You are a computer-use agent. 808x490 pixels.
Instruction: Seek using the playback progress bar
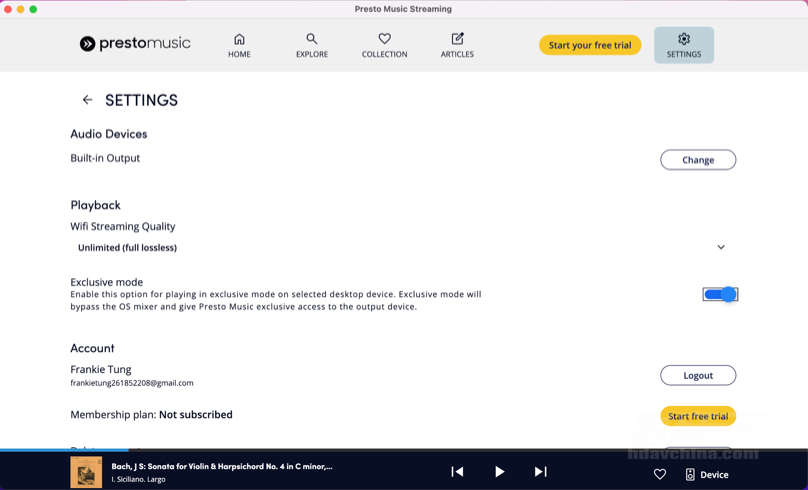pos(404,450)
